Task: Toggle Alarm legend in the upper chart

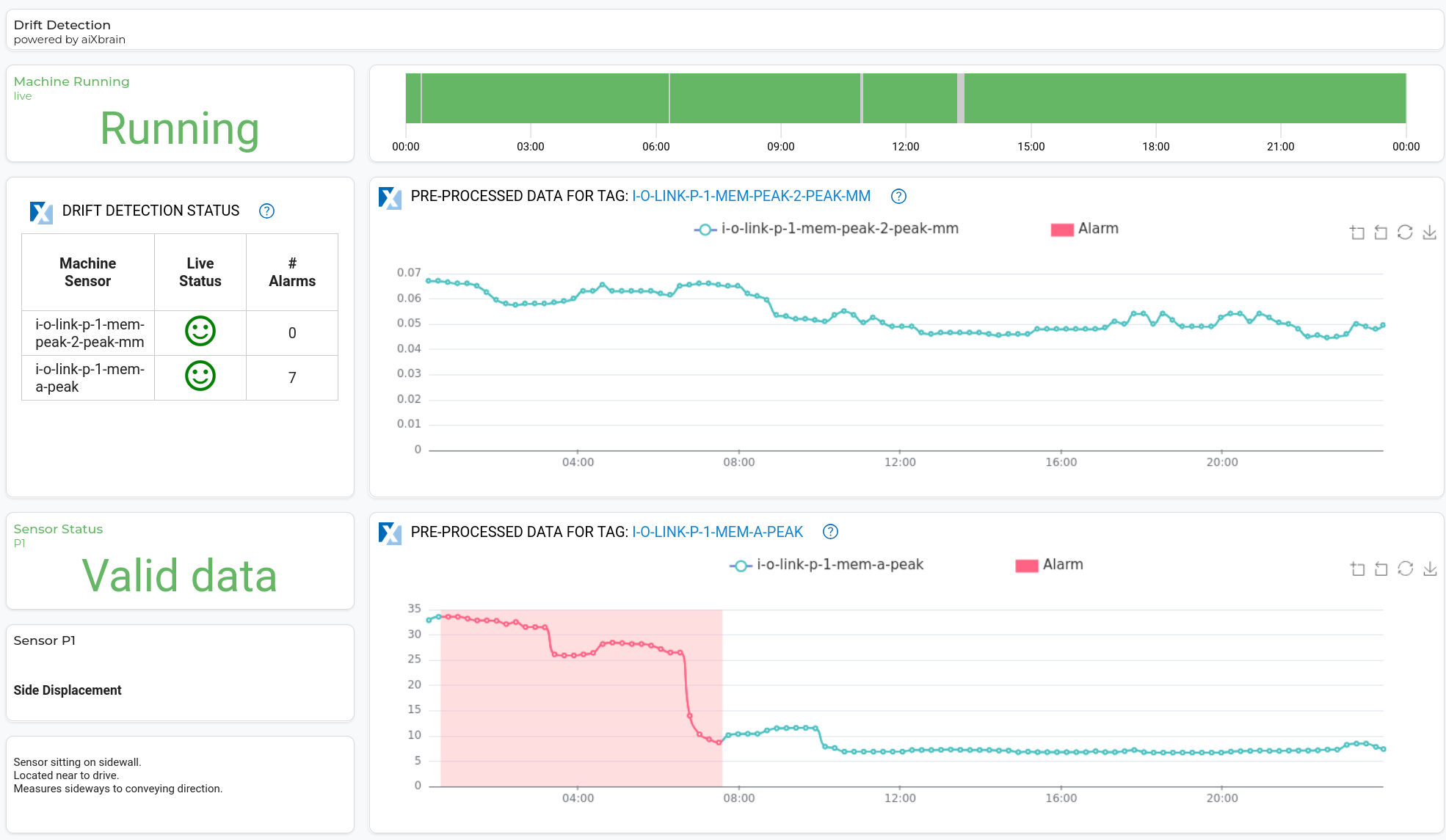Action: click(1084, 229)
